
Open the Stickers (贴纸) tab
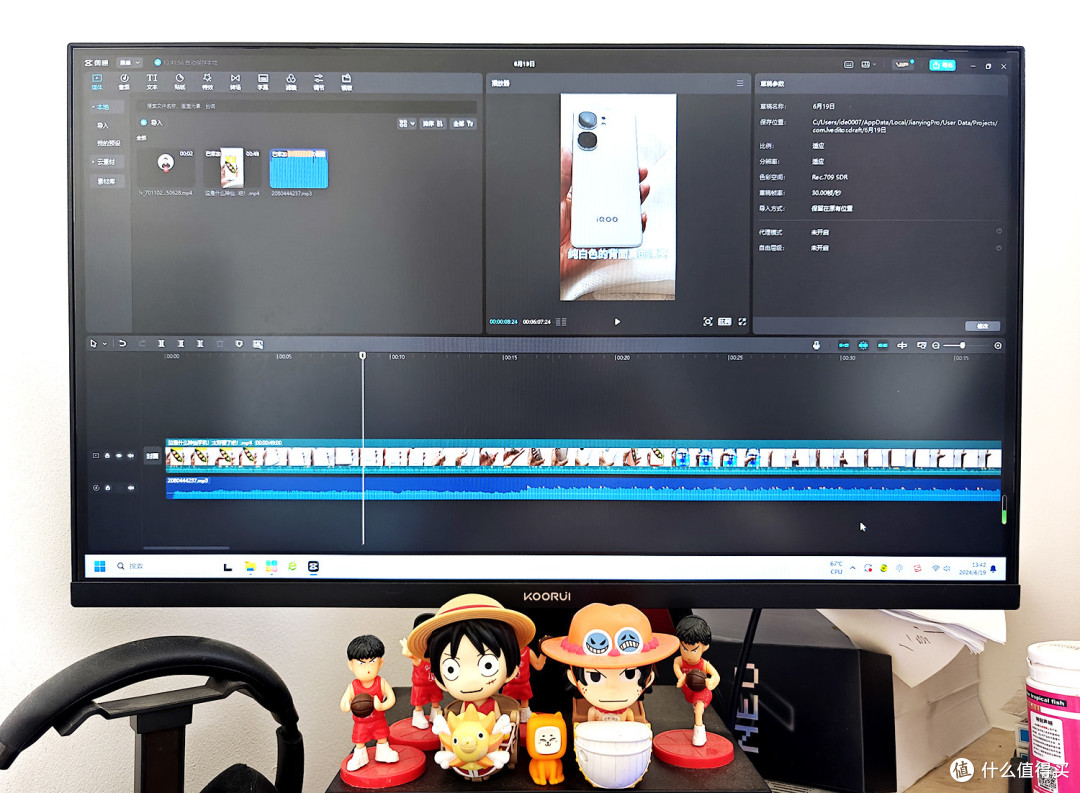point(180,82)
